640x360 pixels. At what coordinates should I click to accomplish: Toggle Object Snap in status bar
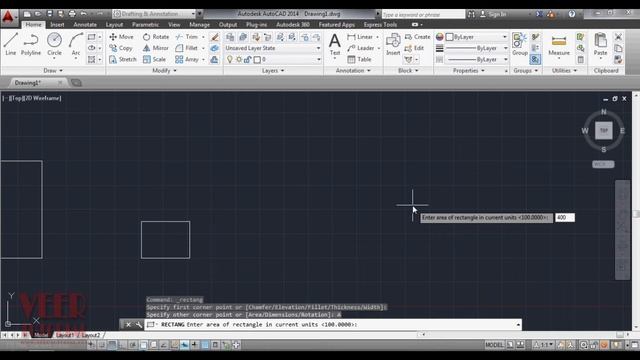(143, 345)
